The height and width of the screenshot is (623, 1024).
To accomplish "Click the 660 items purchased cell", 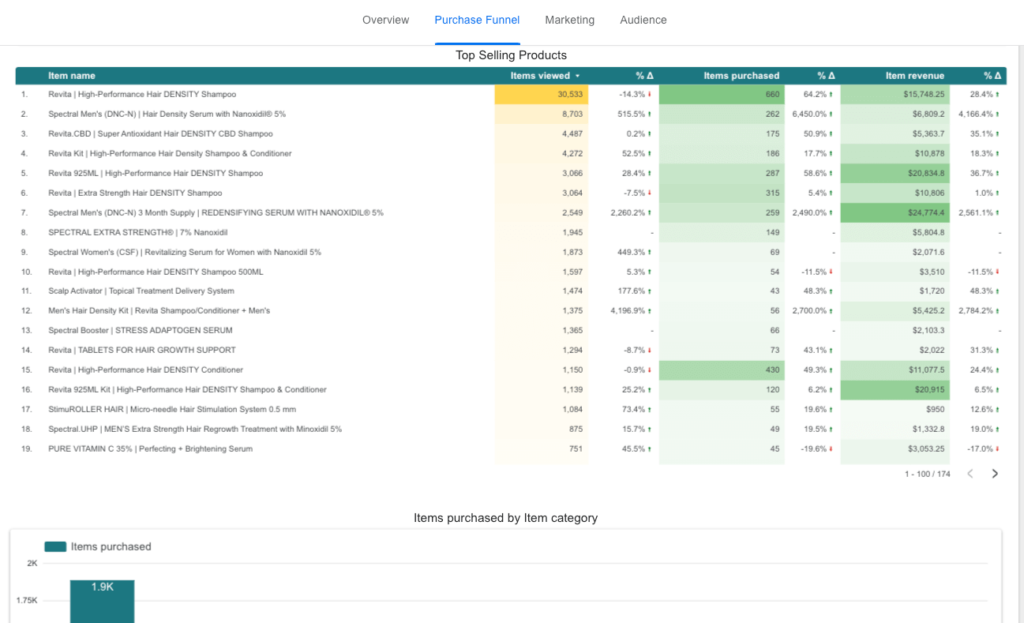I will [722, 94].
